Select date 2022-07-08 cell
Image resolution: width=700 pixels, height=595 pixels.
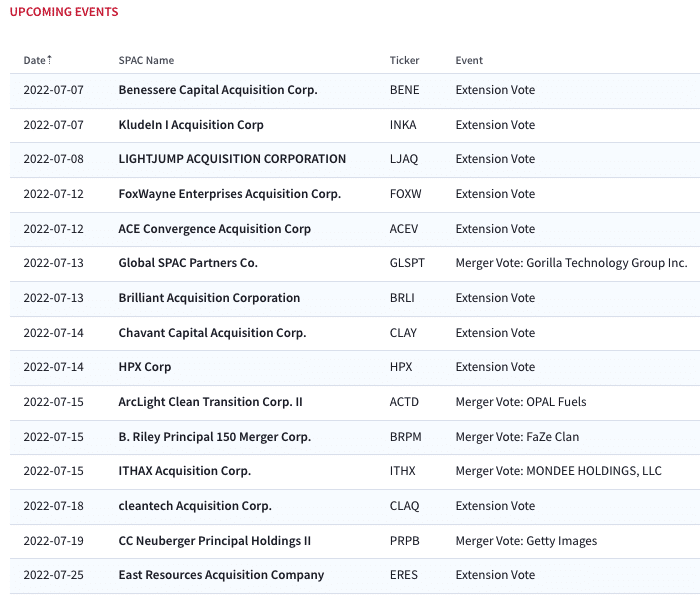[x=53, y=159]
